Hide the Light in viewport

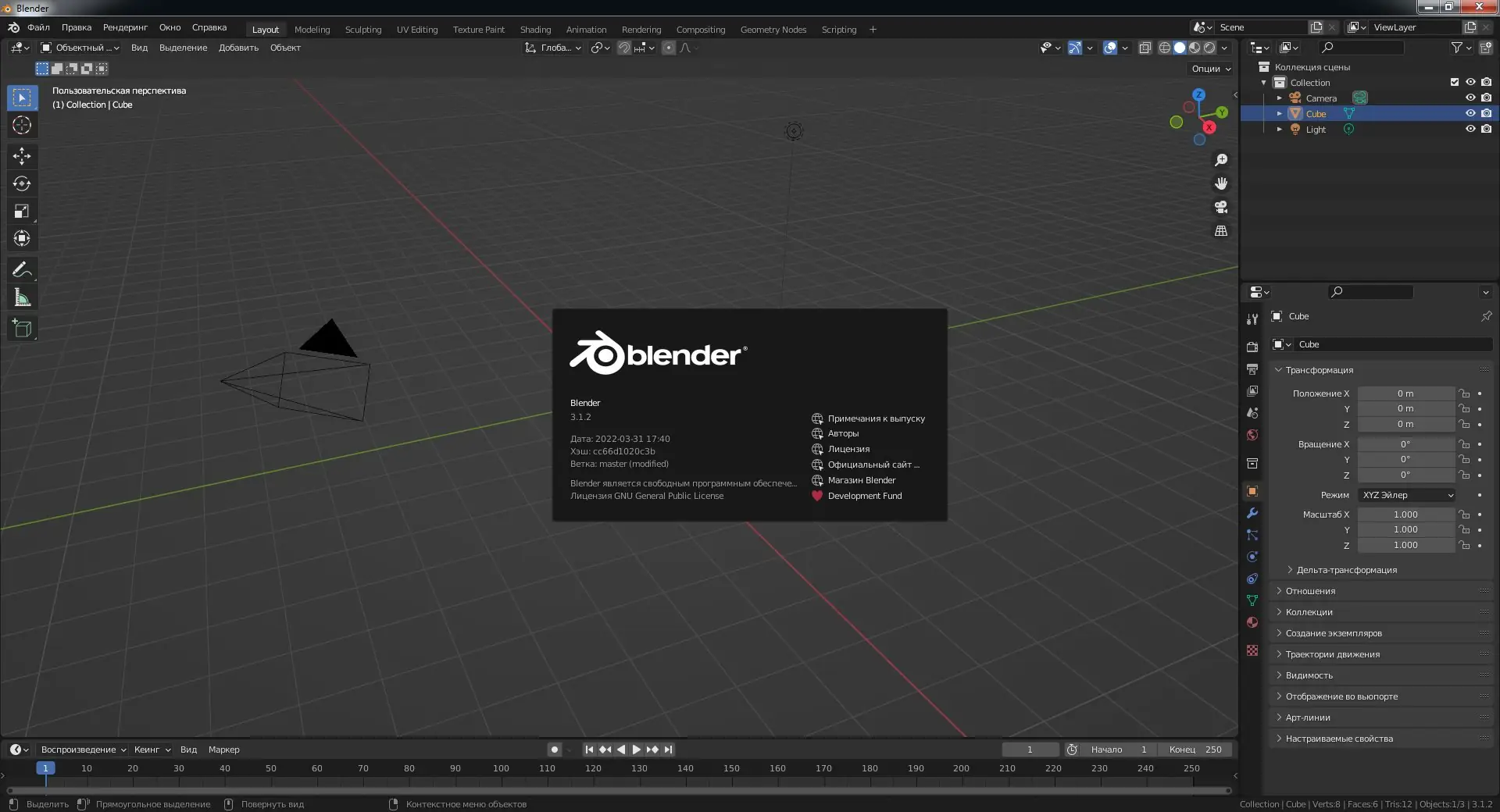click(x=1470, y=129)
